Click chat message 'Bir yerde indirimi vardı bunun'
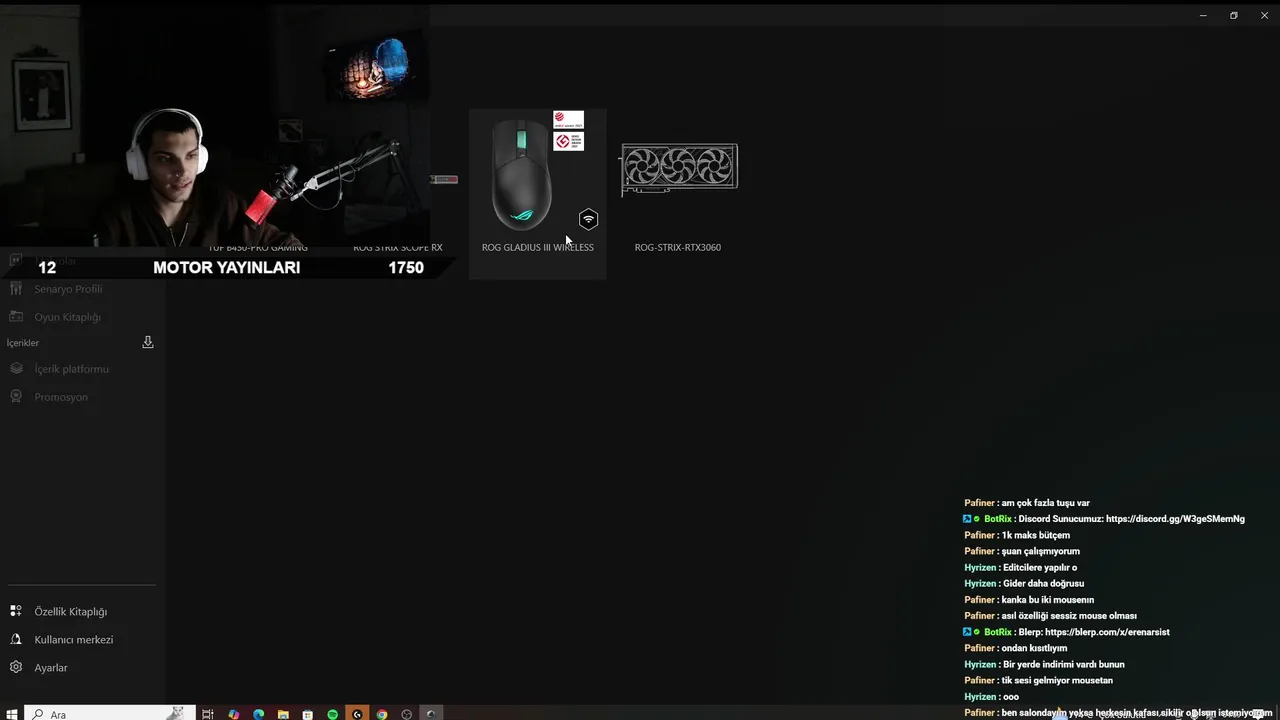This screenshot has height=720, width=1280. pyautogui.click(x=1063, y=664)
